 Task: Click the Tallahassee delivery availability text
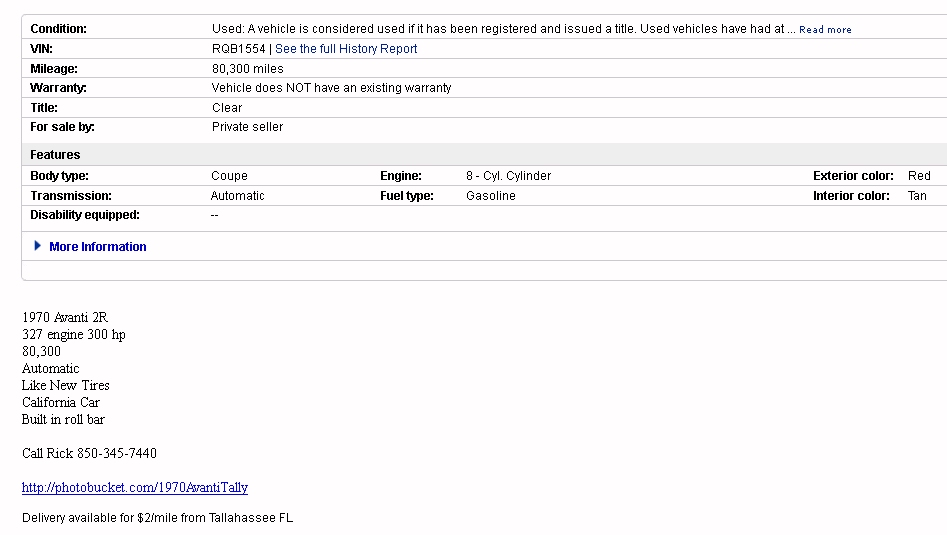click(x=157, y=518)
